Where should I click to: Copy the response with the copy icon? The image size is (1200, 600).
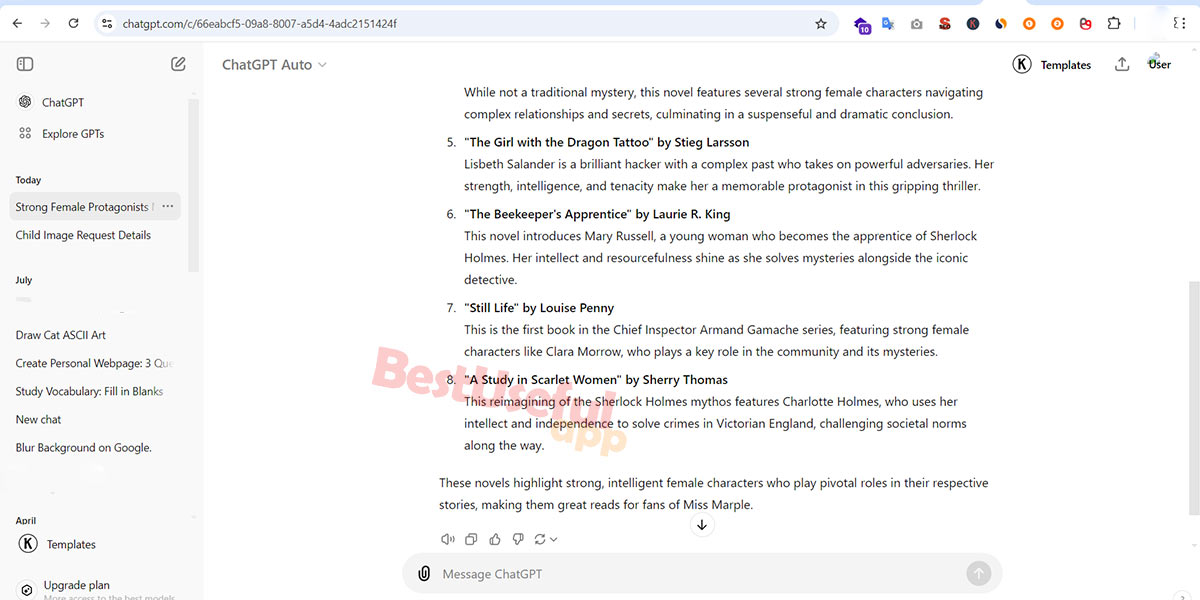[x=471, y=539]
